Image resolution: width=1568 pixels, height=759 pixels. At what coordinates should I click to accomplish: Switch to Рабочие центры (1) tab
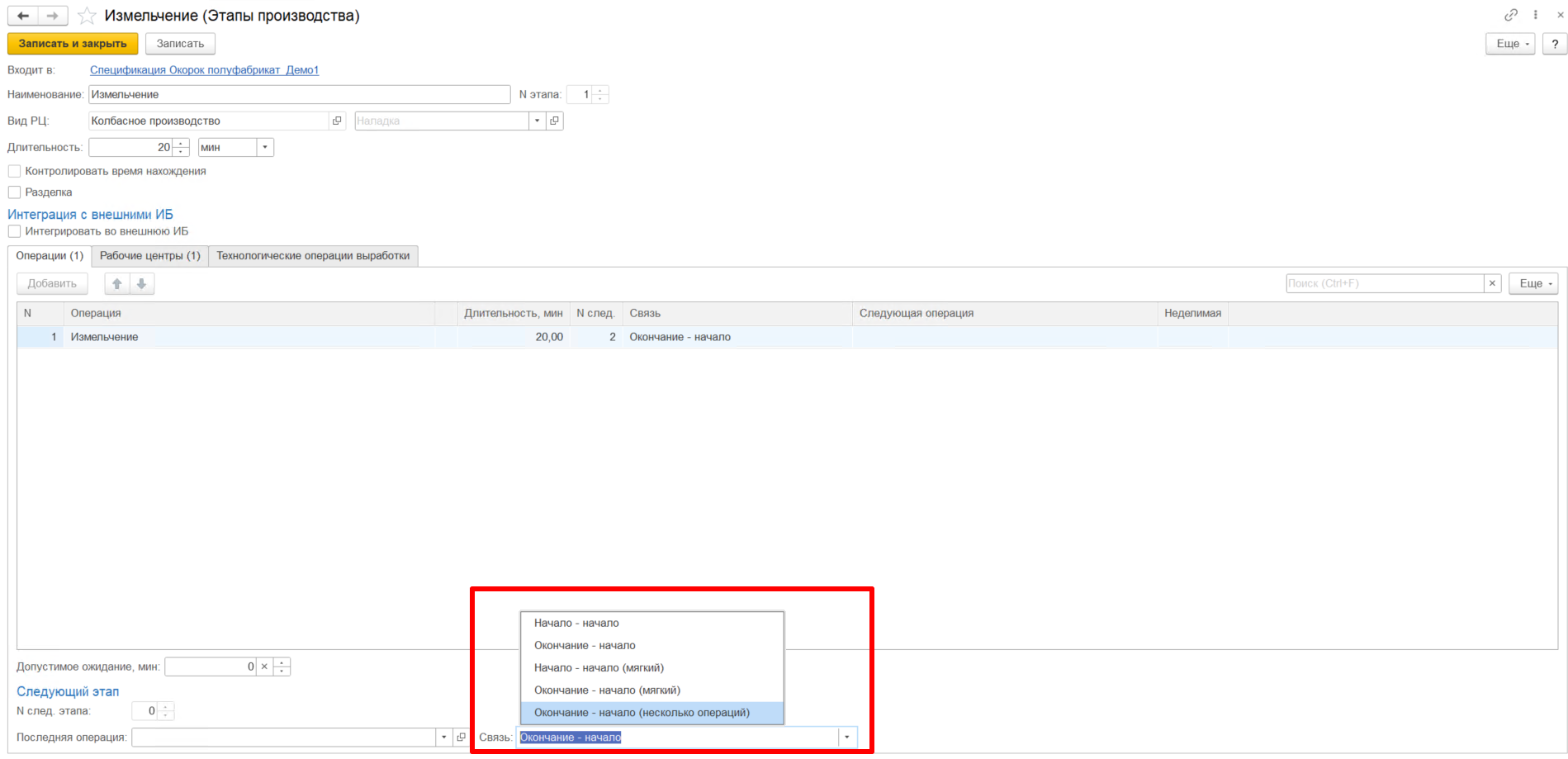tap(149, 256)
